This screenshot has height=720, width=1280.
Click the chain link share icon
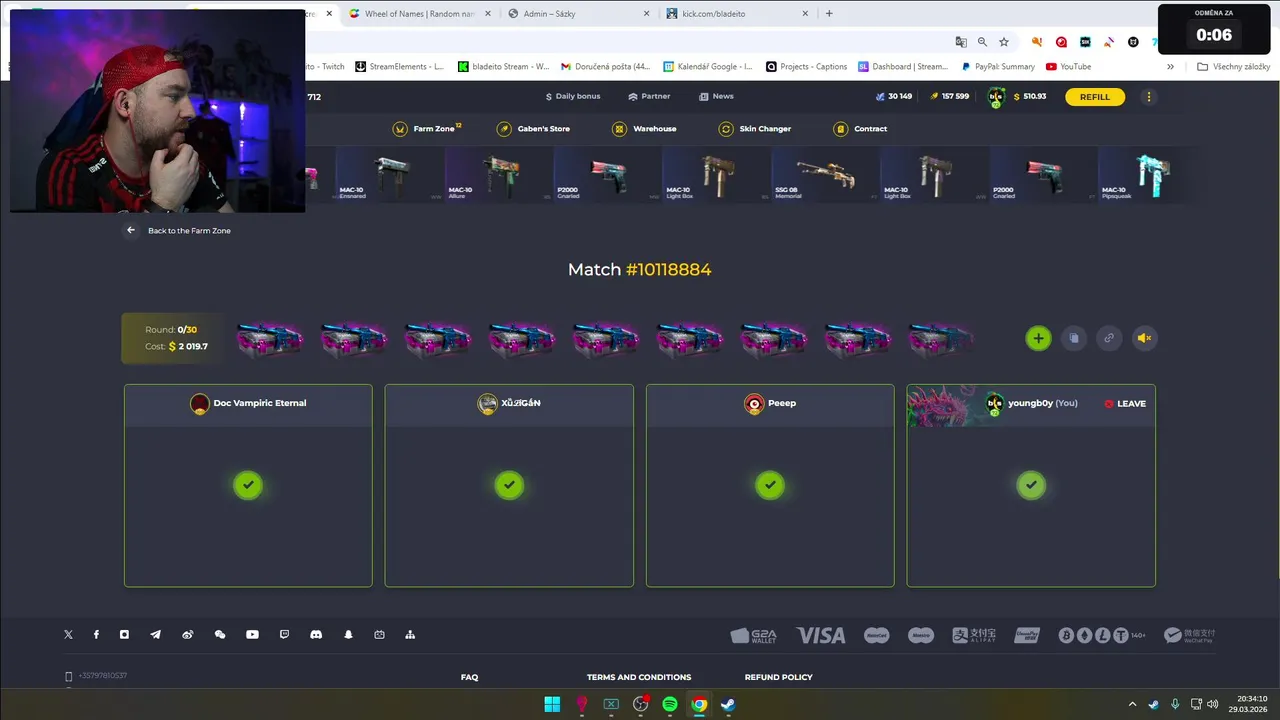tap(1109, 338)
